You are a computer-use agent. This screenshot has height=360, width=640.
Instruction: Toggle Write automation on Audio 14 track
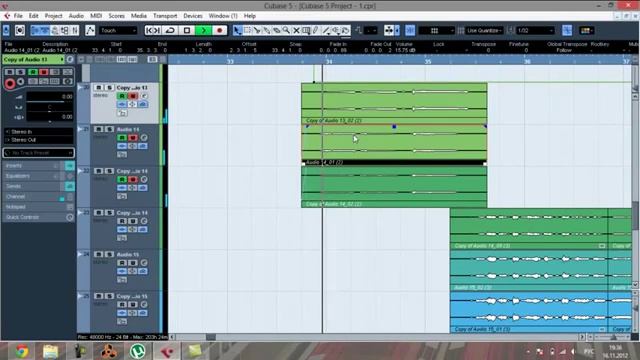[x=133, y=138]
